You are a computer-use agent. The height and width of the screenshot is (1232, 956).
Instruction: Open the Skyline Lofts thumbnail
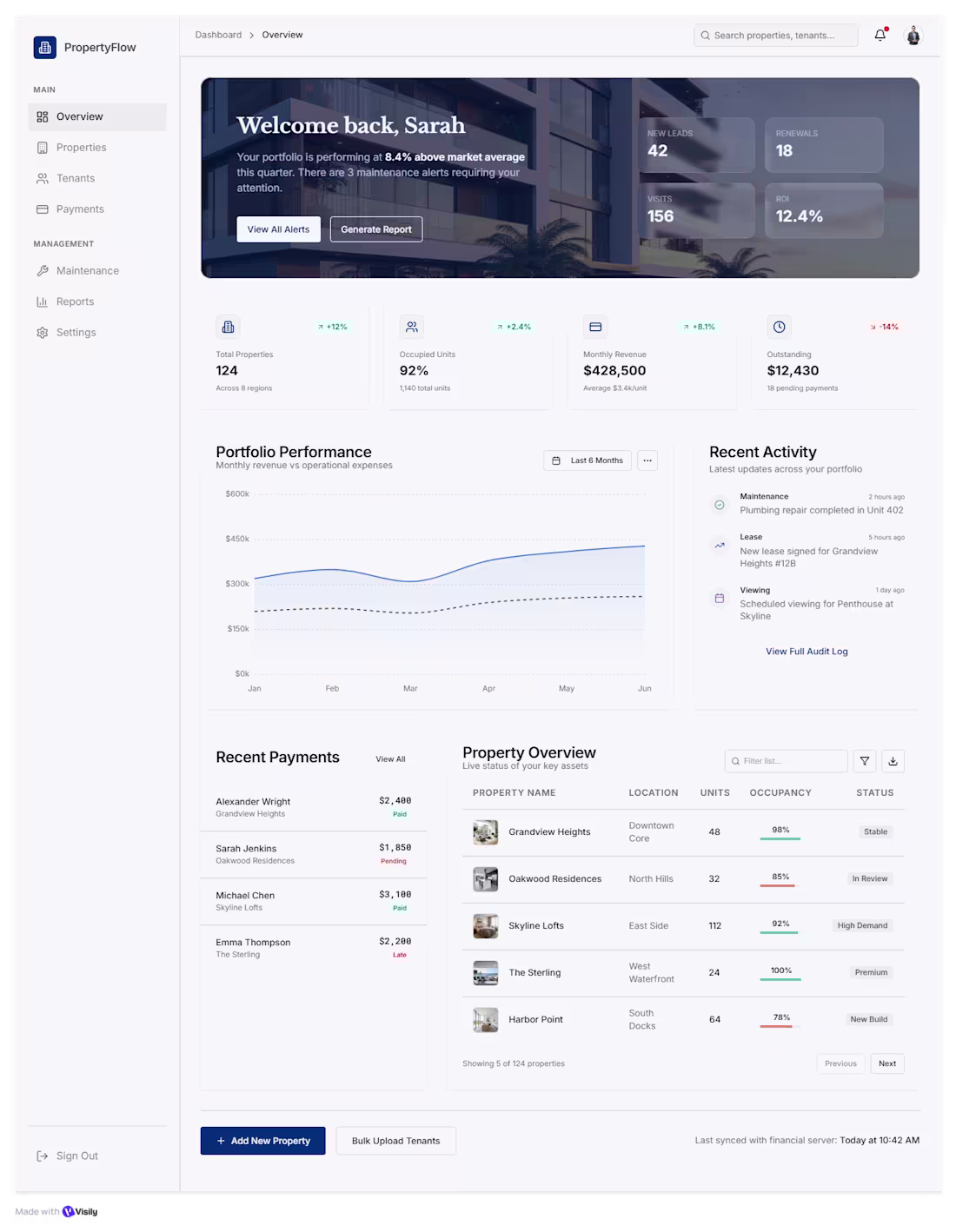coord(485,926)
